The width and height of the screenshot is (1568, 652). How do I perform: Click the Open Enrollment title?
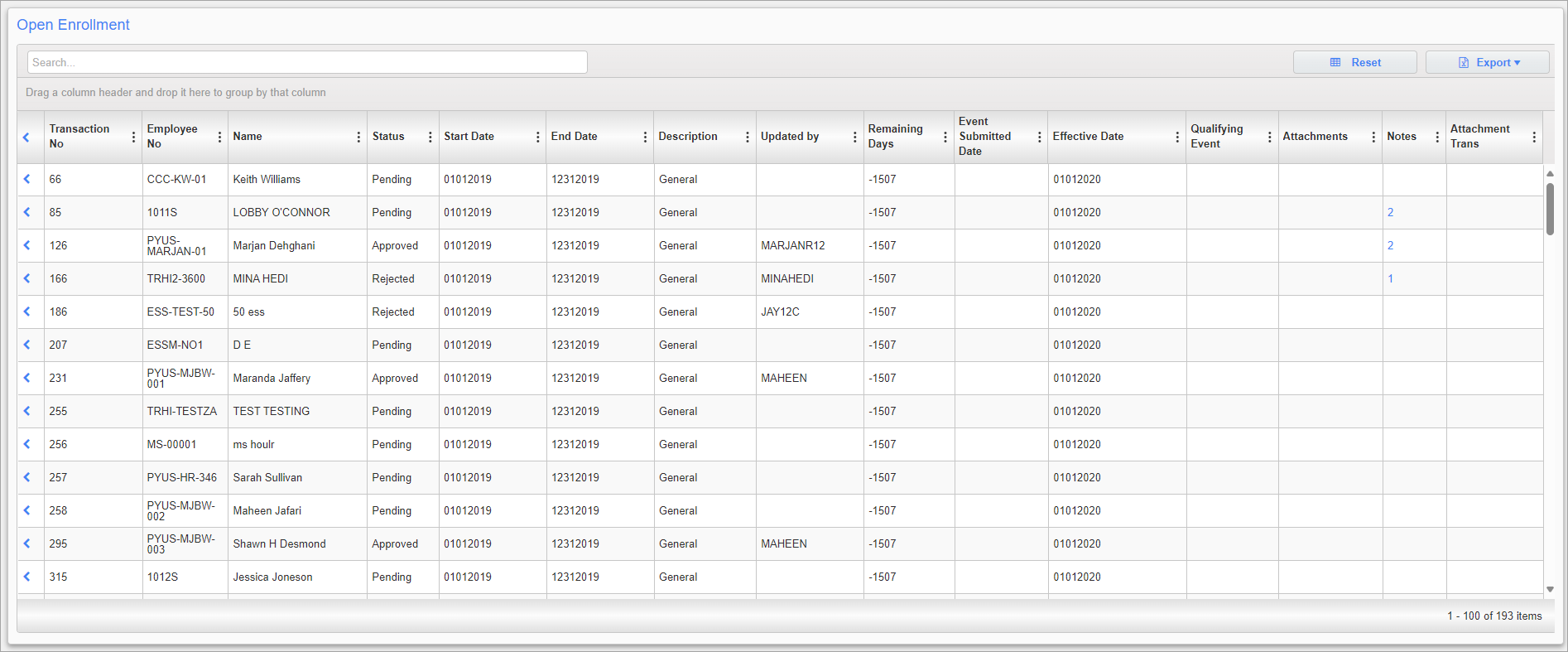(74, 25)
